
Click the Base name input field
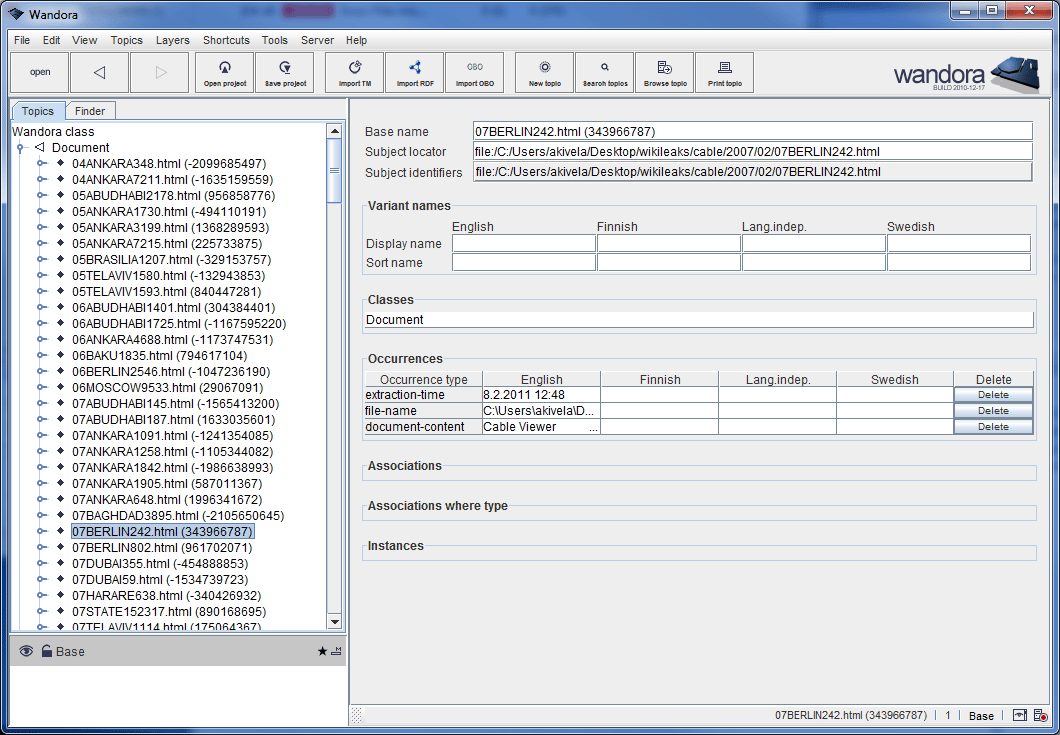click(x=750, y=131)
